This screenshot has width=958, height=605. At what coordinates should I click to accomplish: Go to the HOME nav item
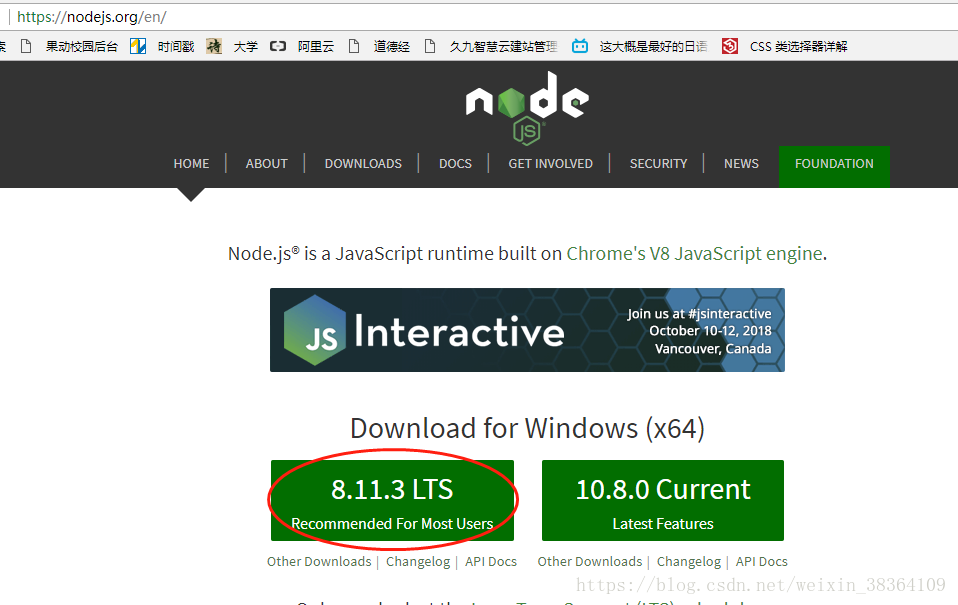[191, 164]
